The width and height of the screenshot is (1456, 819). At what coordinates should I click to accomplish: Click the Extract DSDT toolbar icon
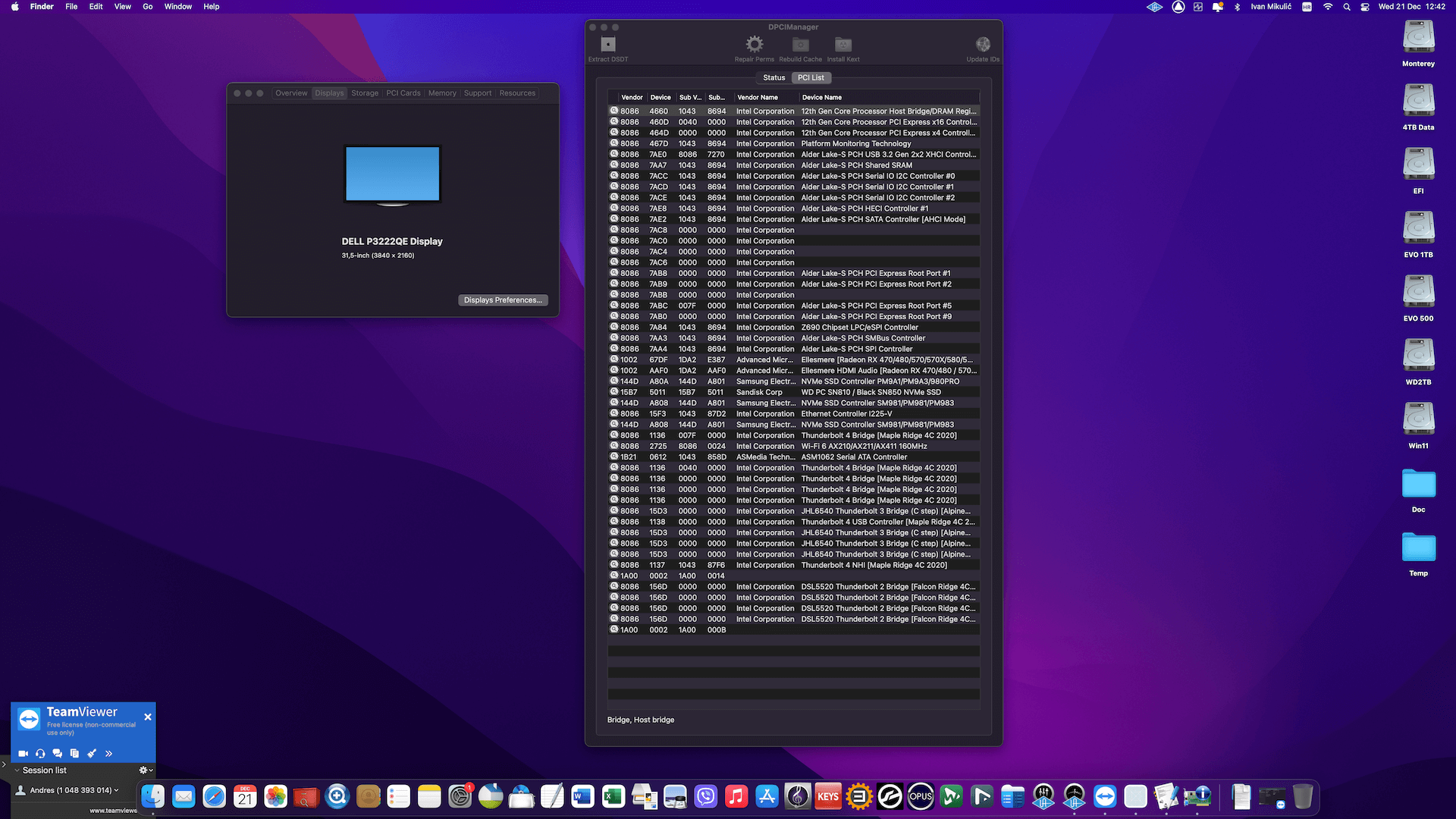coord(607,45)
